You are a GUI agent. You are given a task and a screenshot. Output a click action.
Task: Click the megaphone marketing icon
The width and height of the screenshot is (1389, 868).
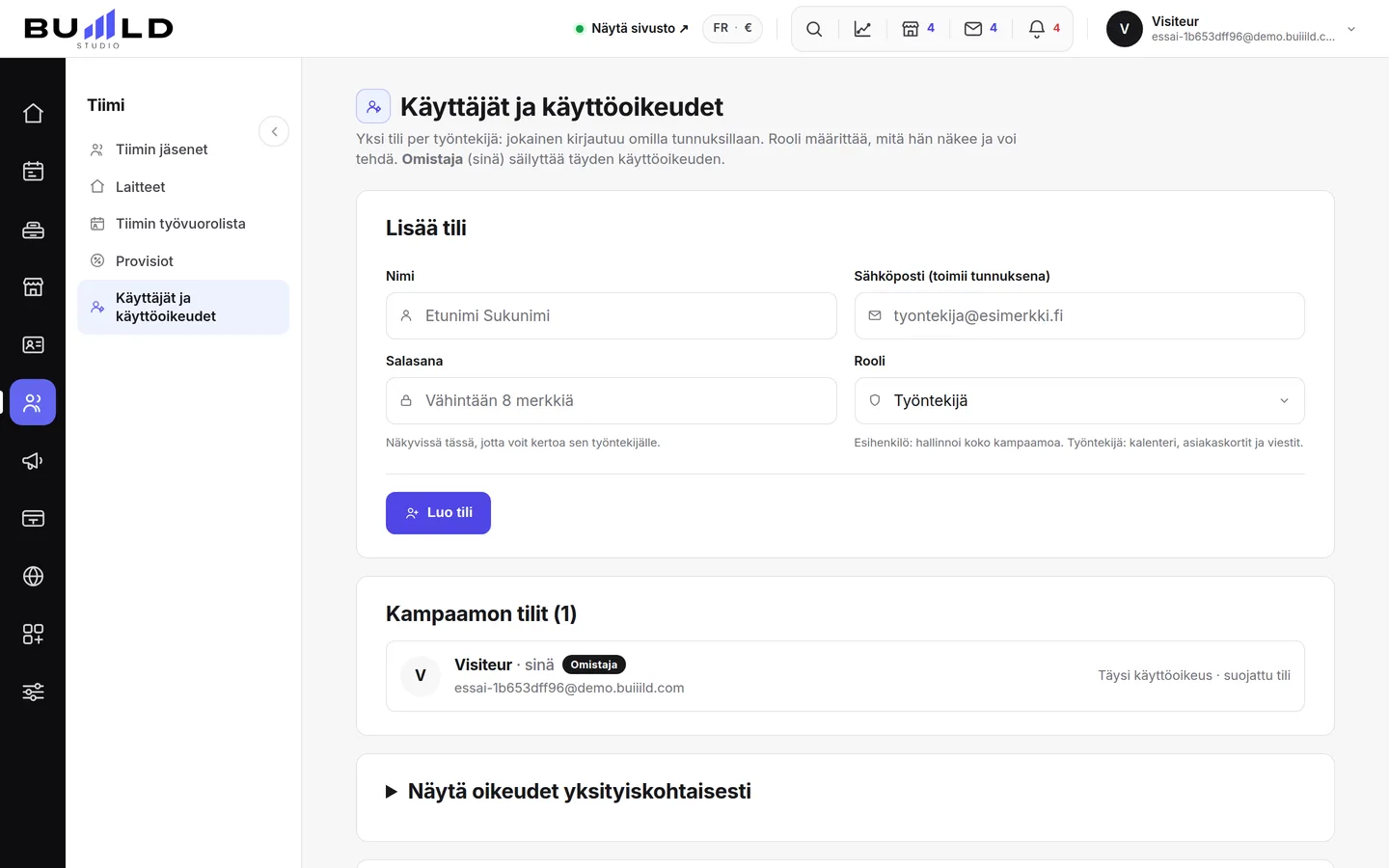(33, 460)
